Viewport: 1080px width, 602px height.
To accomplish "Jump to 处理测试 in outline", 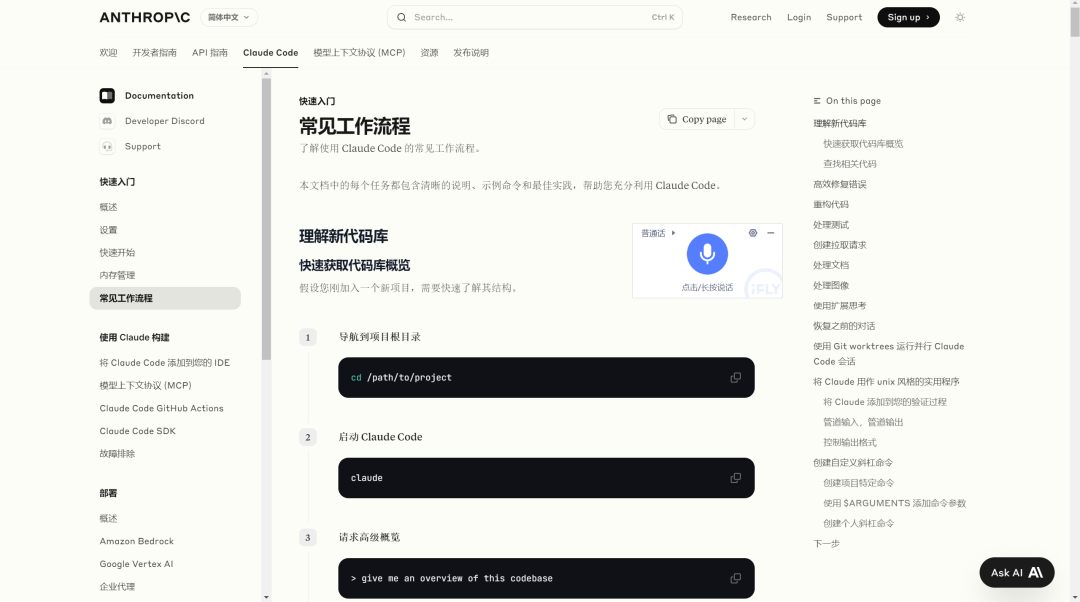I will (x=831, y=225).
